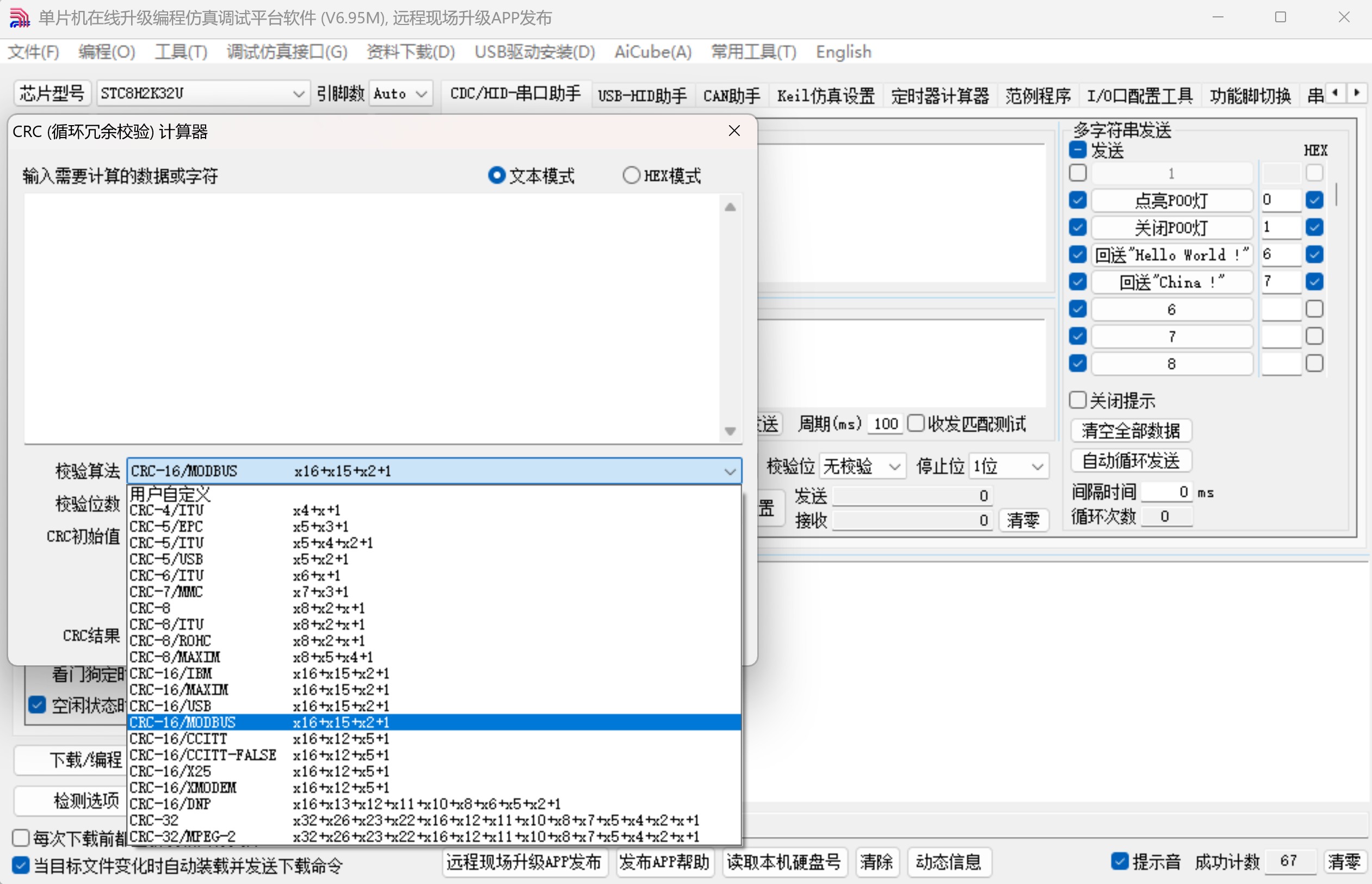Click the 远程现场升级APP发布 button
The image size is (1372, 884).
(524, 862)
